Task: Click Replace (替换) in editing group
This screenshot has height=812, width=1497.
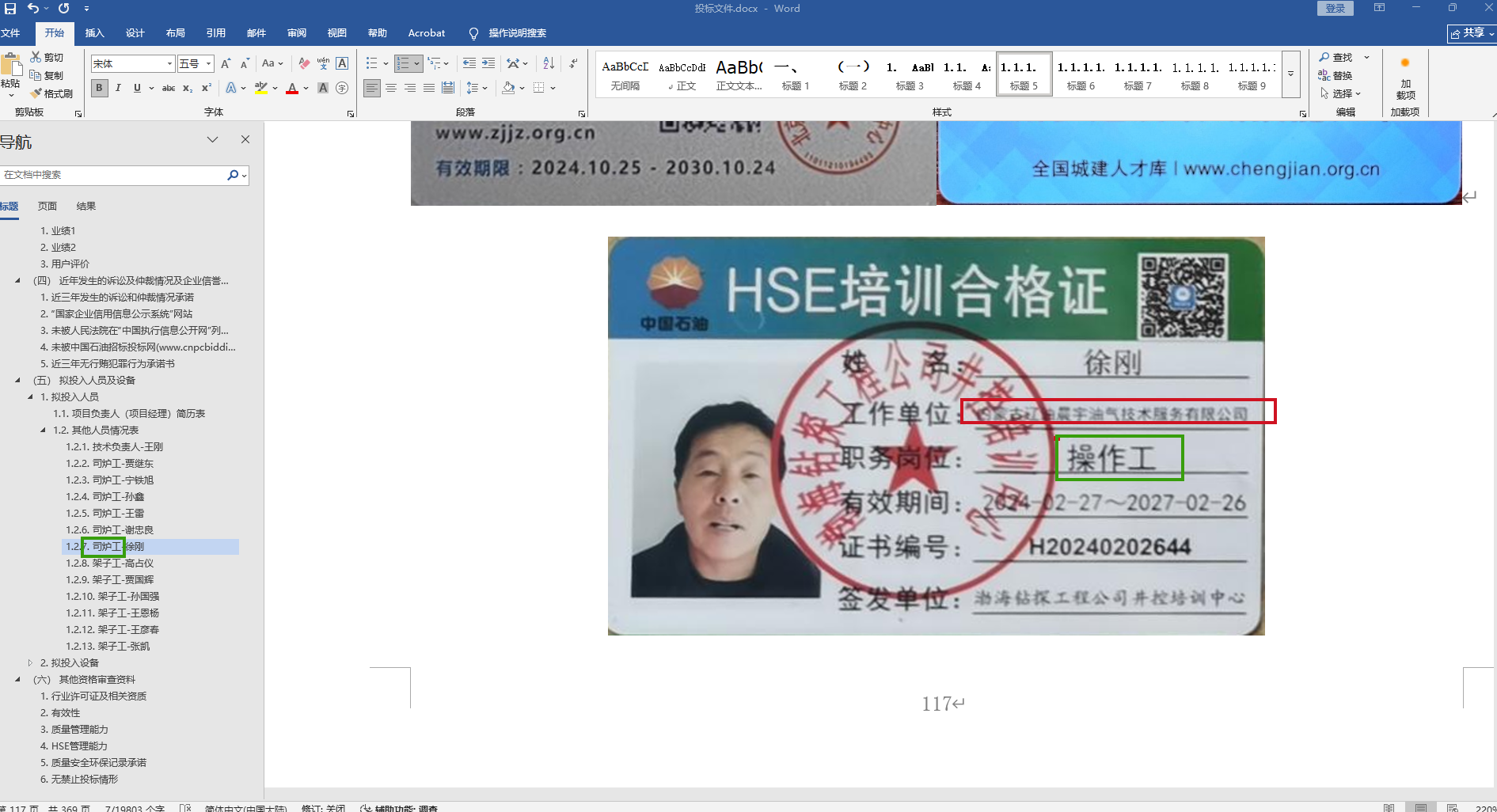Action: click(x=1336, y=75)
